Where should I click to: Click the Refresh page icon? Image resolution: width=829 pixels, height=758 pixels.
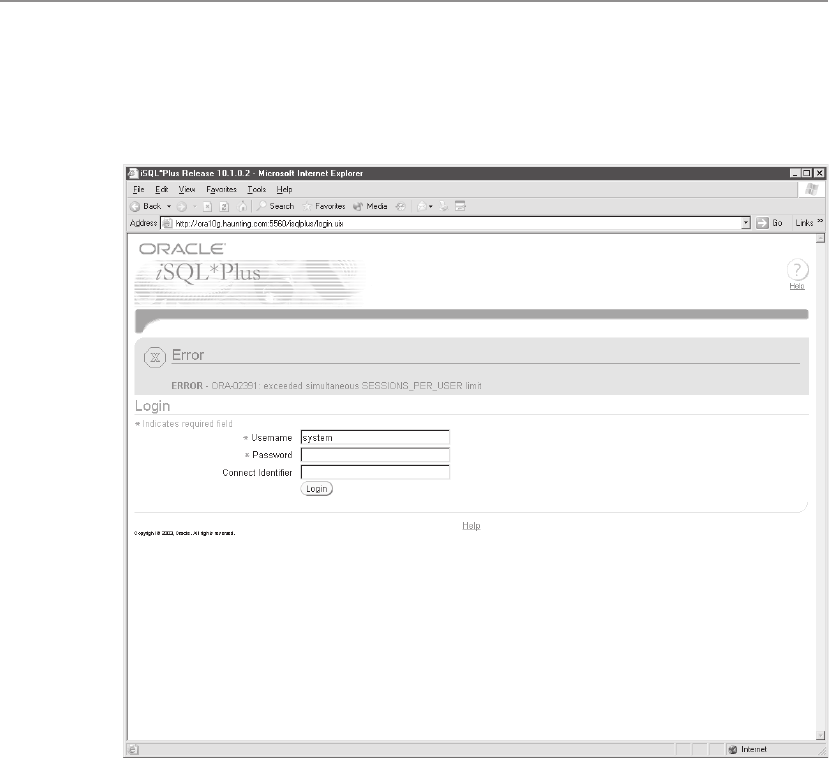click(224, 207)
